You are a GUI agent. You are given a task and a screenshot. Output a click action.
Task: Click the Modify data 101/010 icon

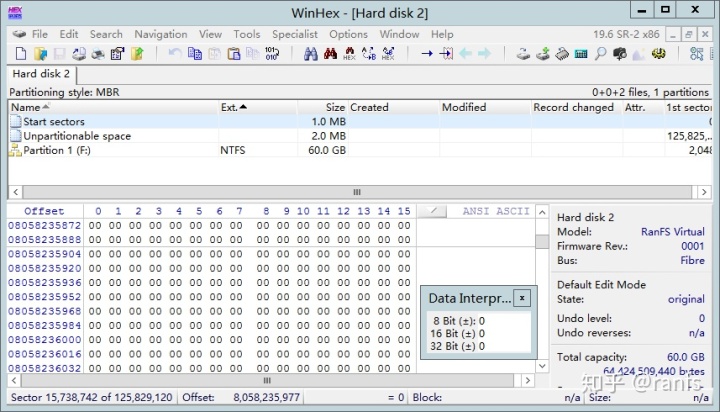point(272,54)
